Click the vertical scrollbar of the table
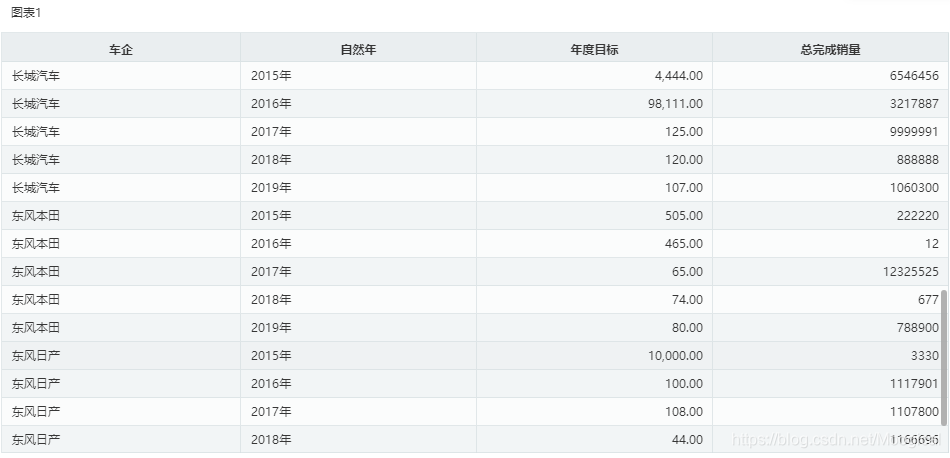The height and width of the screenshot is (458, 950). (944, 357)
